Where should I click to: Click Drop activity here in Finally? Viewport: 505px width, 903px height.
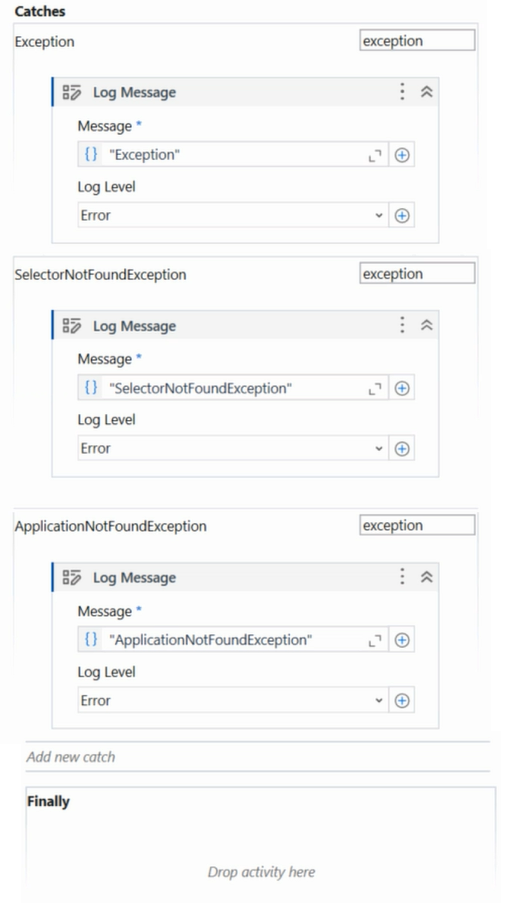point(261,872)
